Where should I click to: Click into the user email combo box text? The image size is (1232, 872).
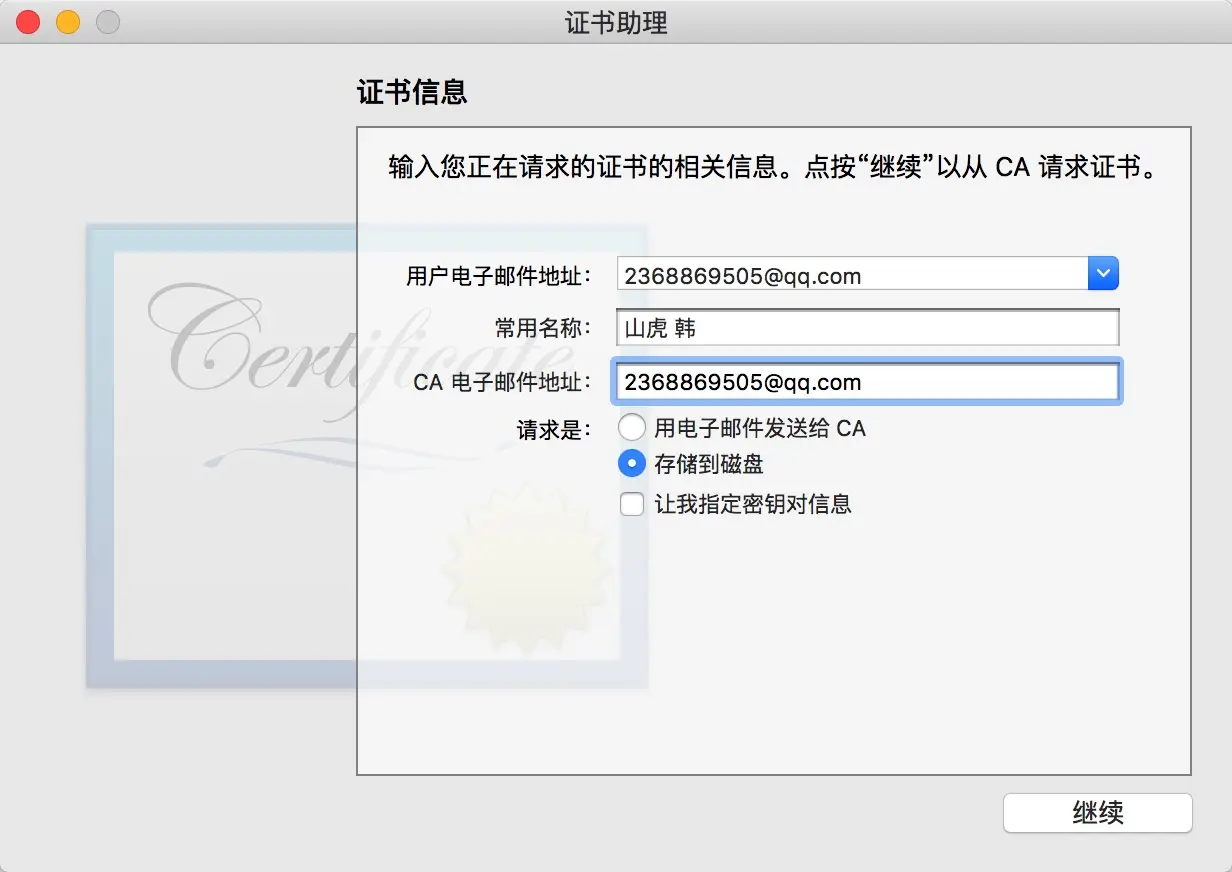pyautogui.click(x=852, y=275)
